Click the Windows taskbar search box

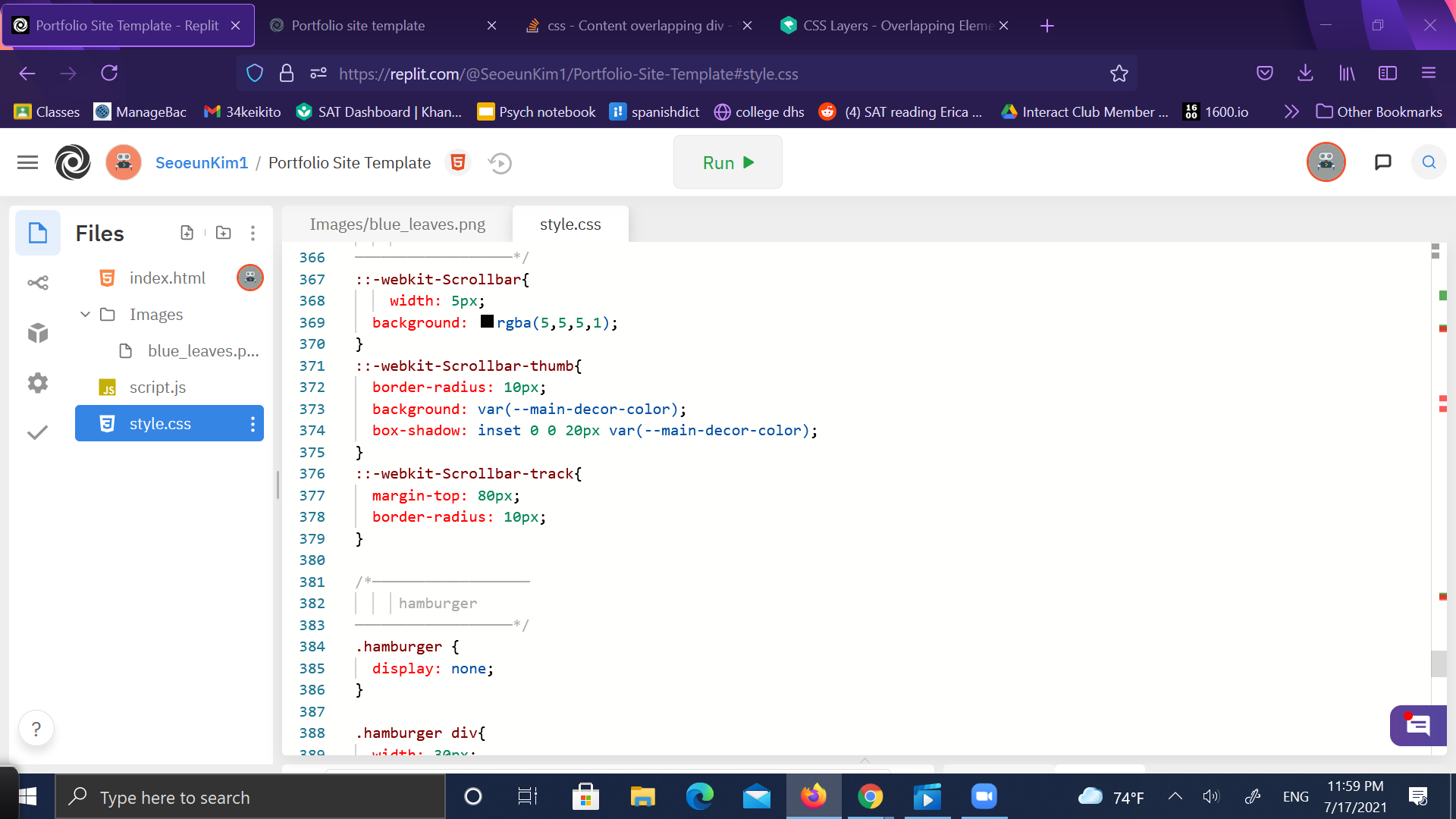pos(250,797)
